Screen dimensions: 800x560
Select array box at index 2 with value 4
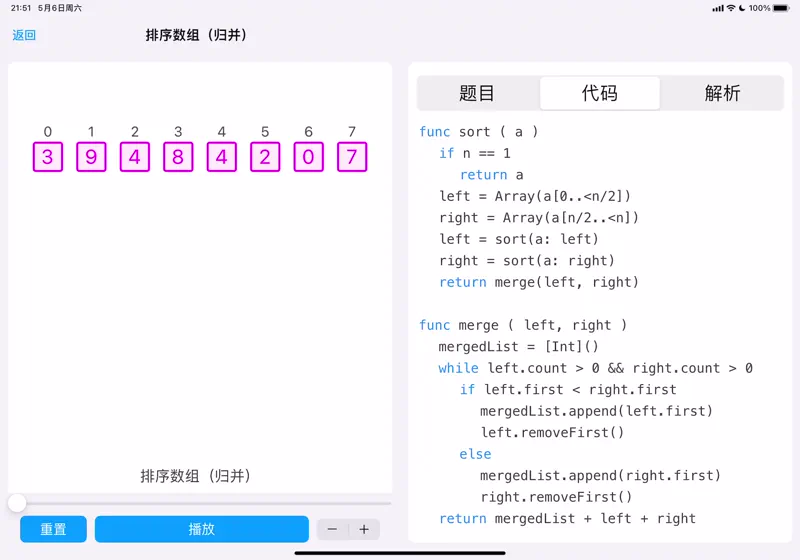(x=135, y=157)
